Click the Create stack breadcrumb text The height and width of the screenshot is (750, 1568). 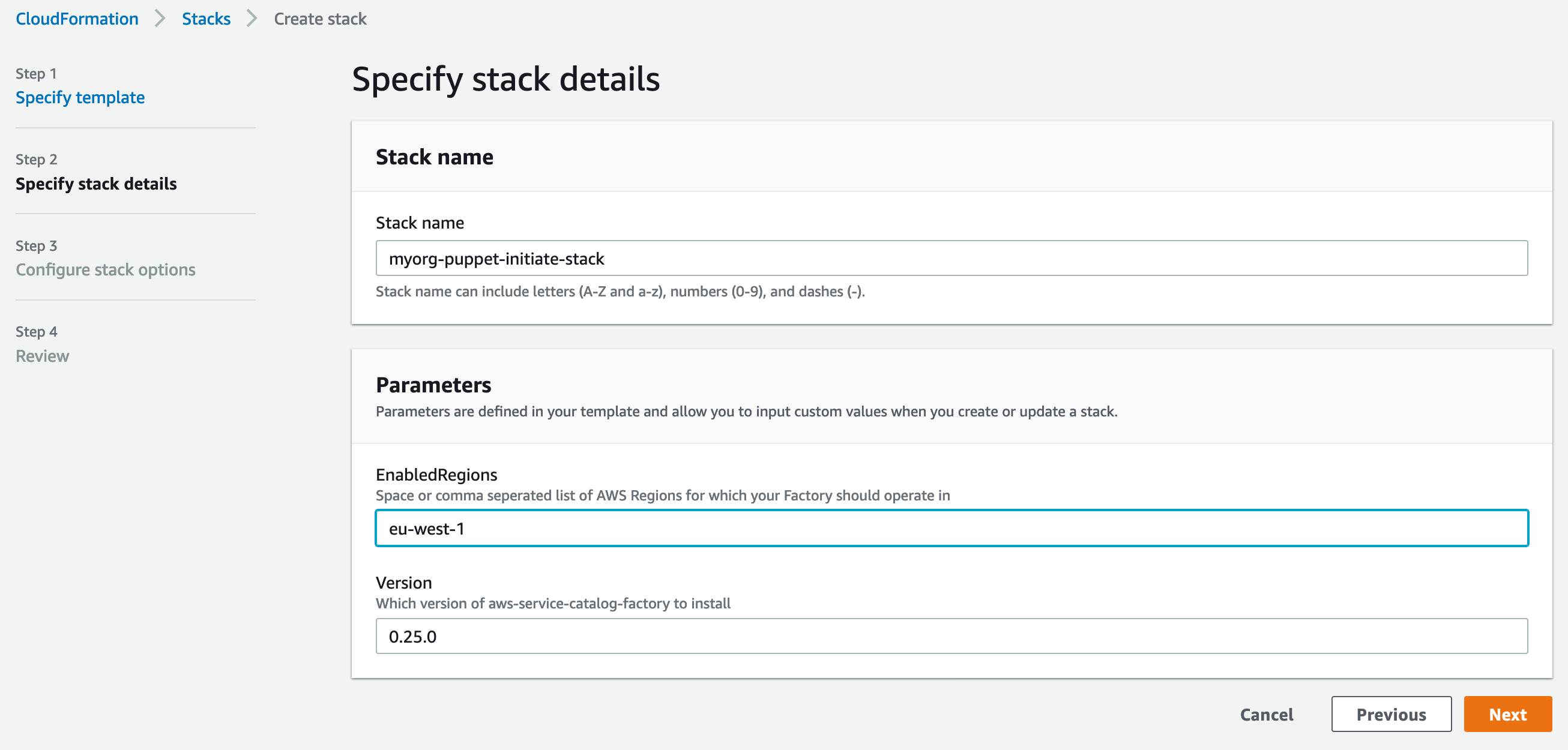pyautogui.click(x=320, y=19)
